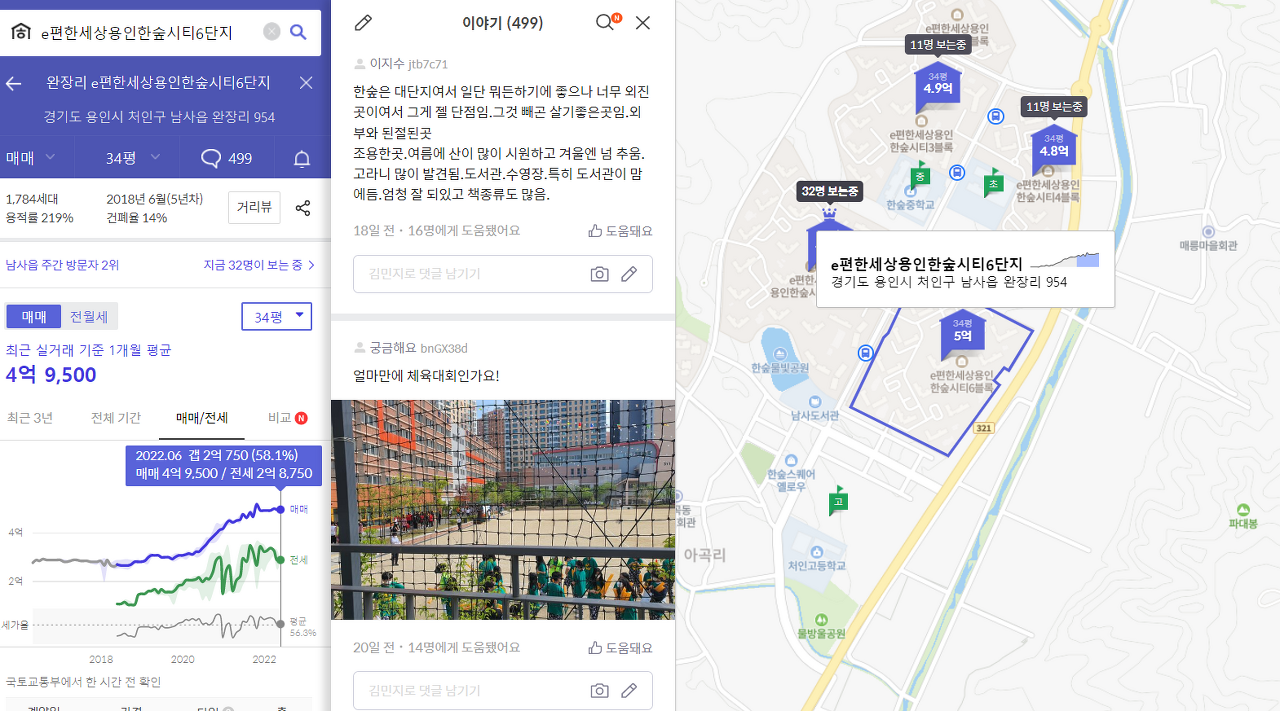Viewport: 1280px width, 711px height.
Task: Click the 처인고등학교 map label
Action: (x=817, y=565)
